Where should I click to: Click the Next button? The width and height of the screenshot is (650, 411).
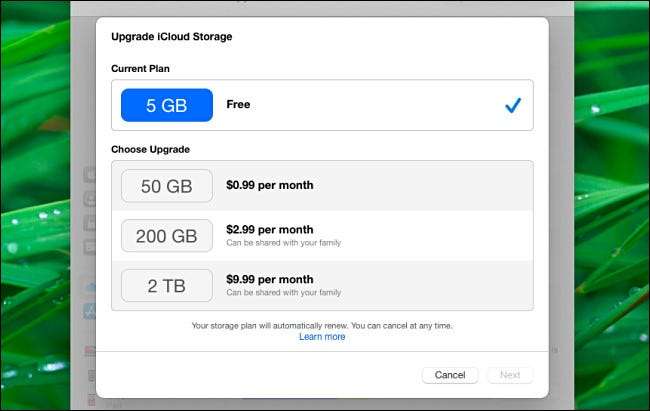click(x=510, y=375)
